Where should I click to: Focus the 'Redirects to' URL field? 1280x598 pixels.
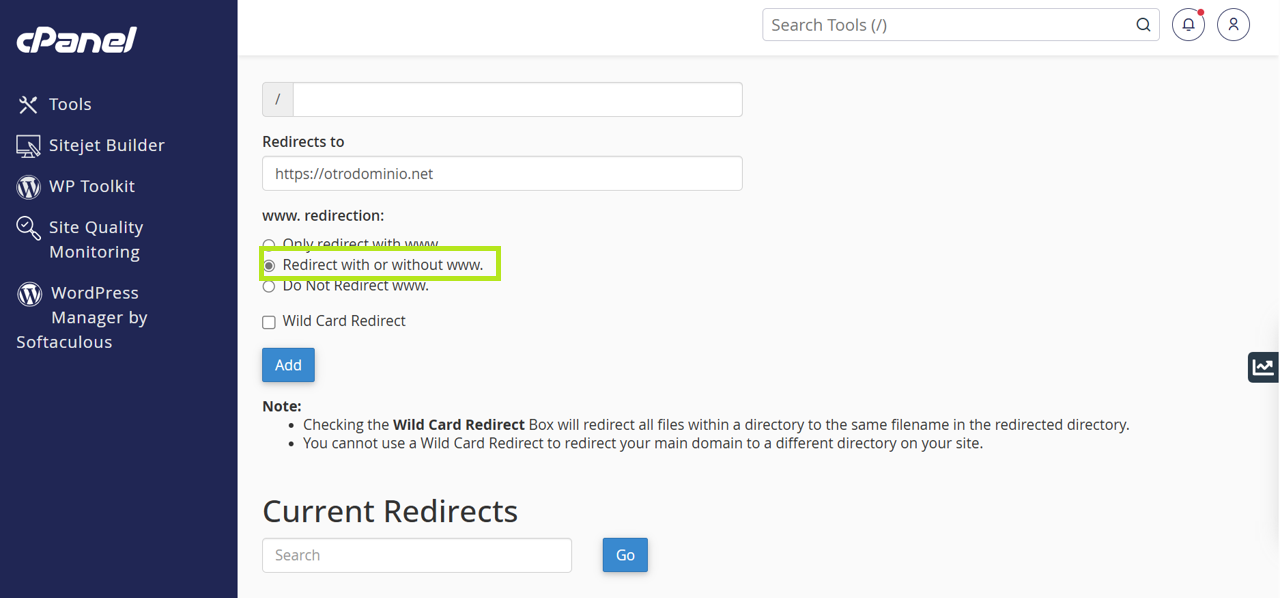(502, 174)
